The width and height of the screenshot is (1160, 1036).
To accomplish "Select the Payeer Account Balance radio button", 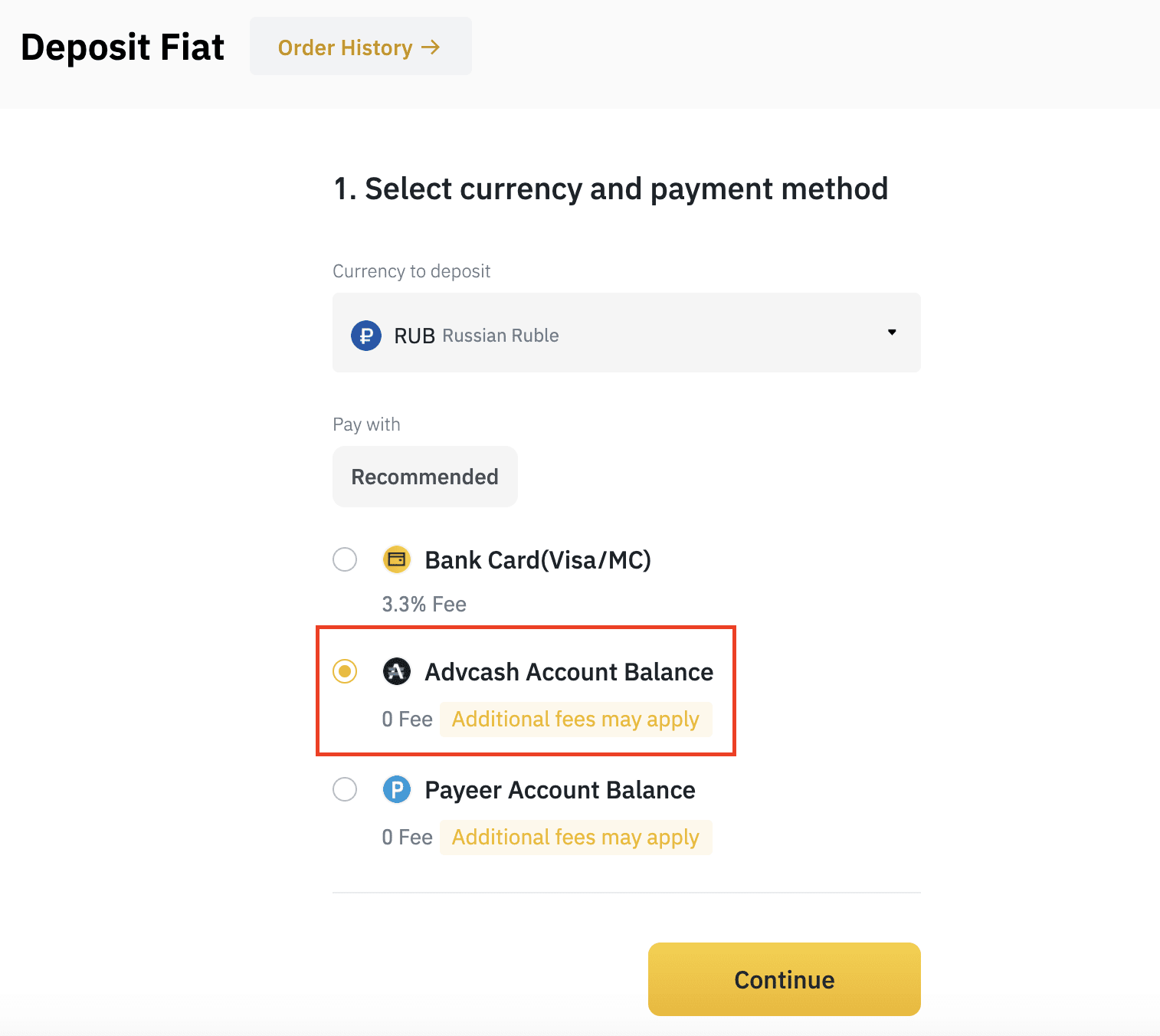I will tap(345, 789).
